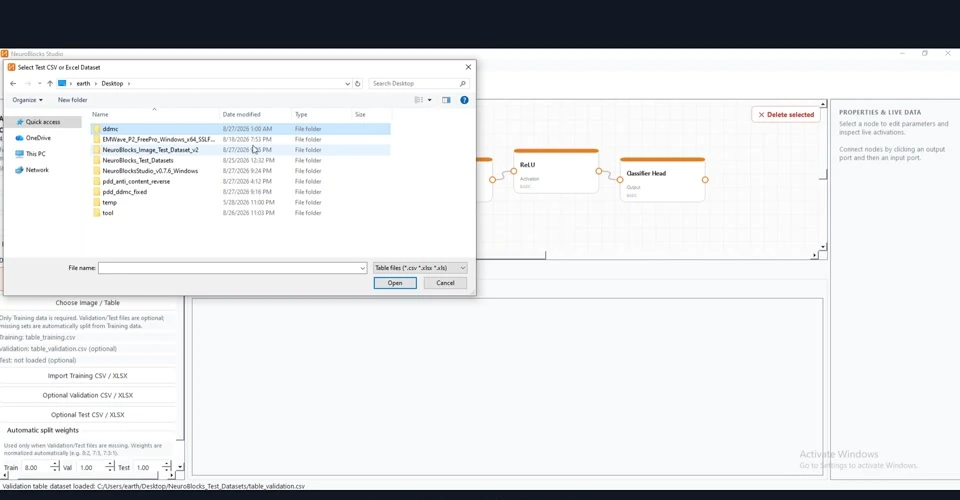Select the EMWave_P2_FreePro_Windows folder row

point(241,139)
